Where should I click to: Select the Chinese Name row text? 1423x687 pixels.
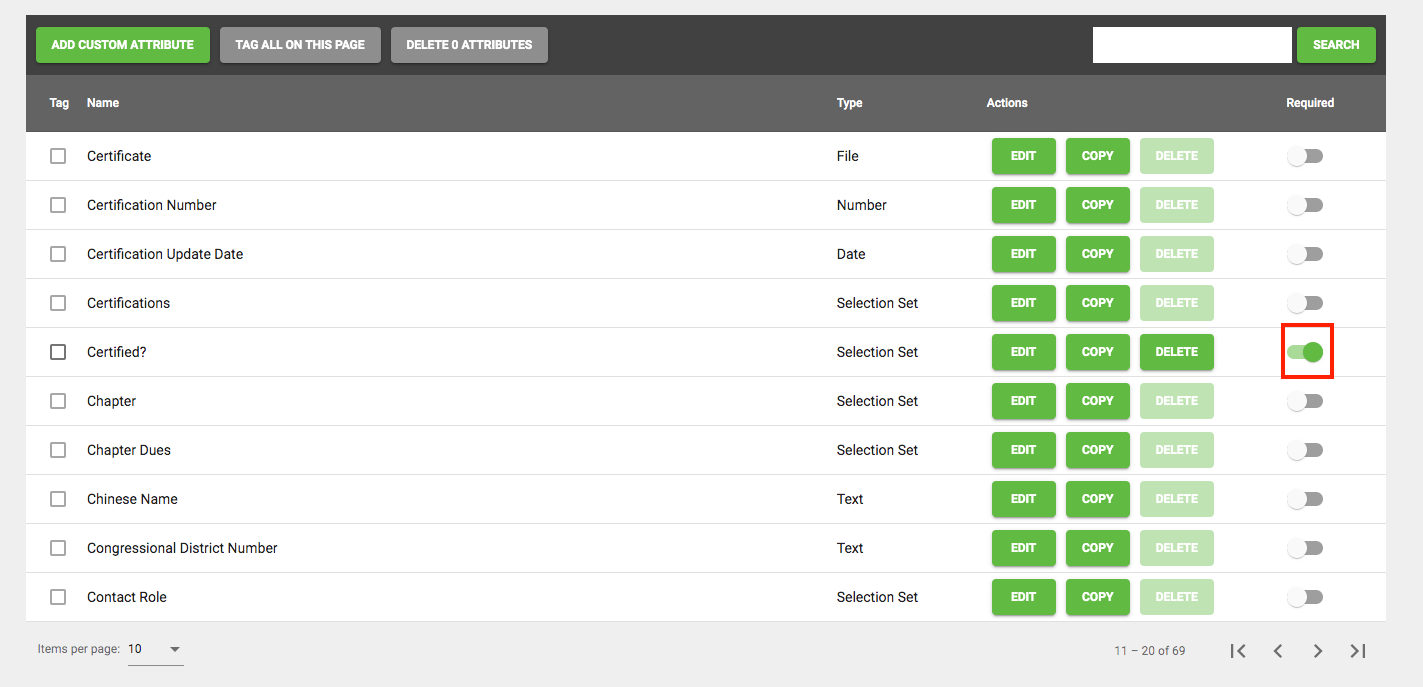coord(132,499)
